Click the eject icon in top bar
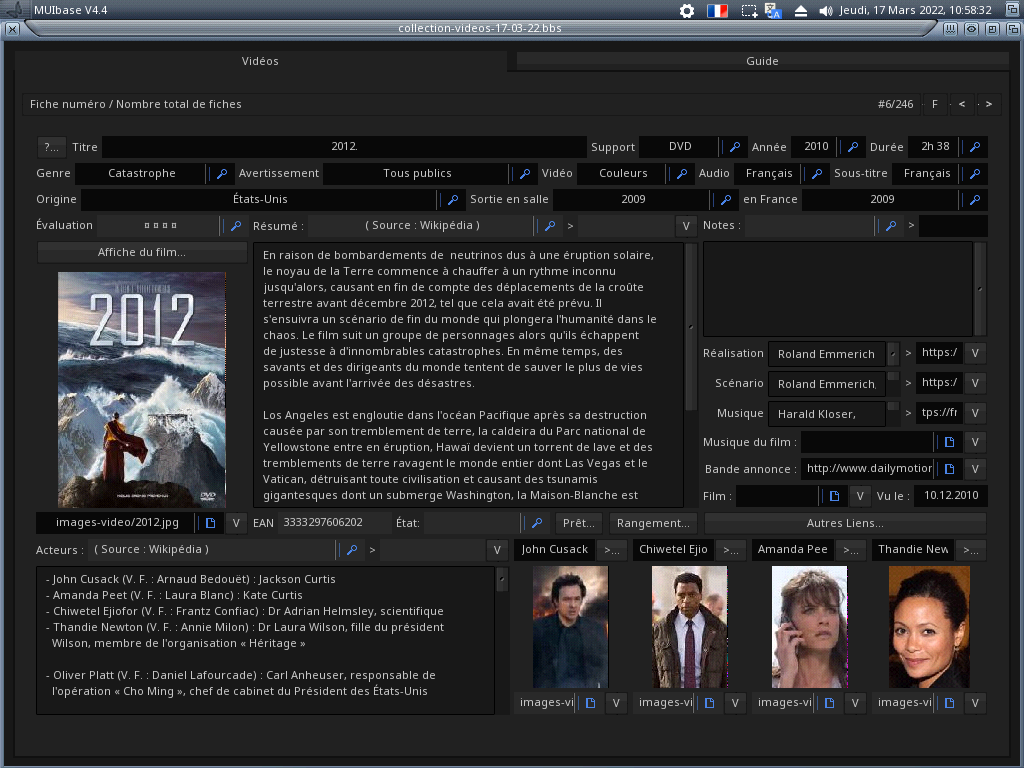This screenshot has height=768, width=1024. (801, 10)
